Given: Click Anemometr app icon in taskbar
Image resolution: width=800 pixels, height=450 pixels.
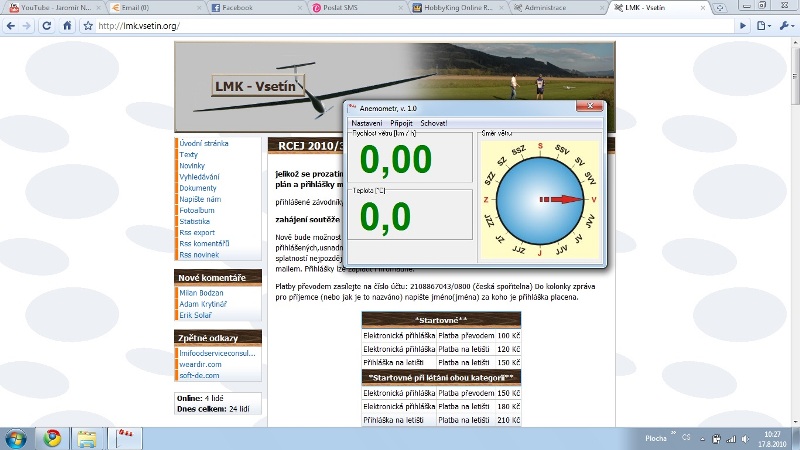Looking at the screenshot, I should pos(125,438).
